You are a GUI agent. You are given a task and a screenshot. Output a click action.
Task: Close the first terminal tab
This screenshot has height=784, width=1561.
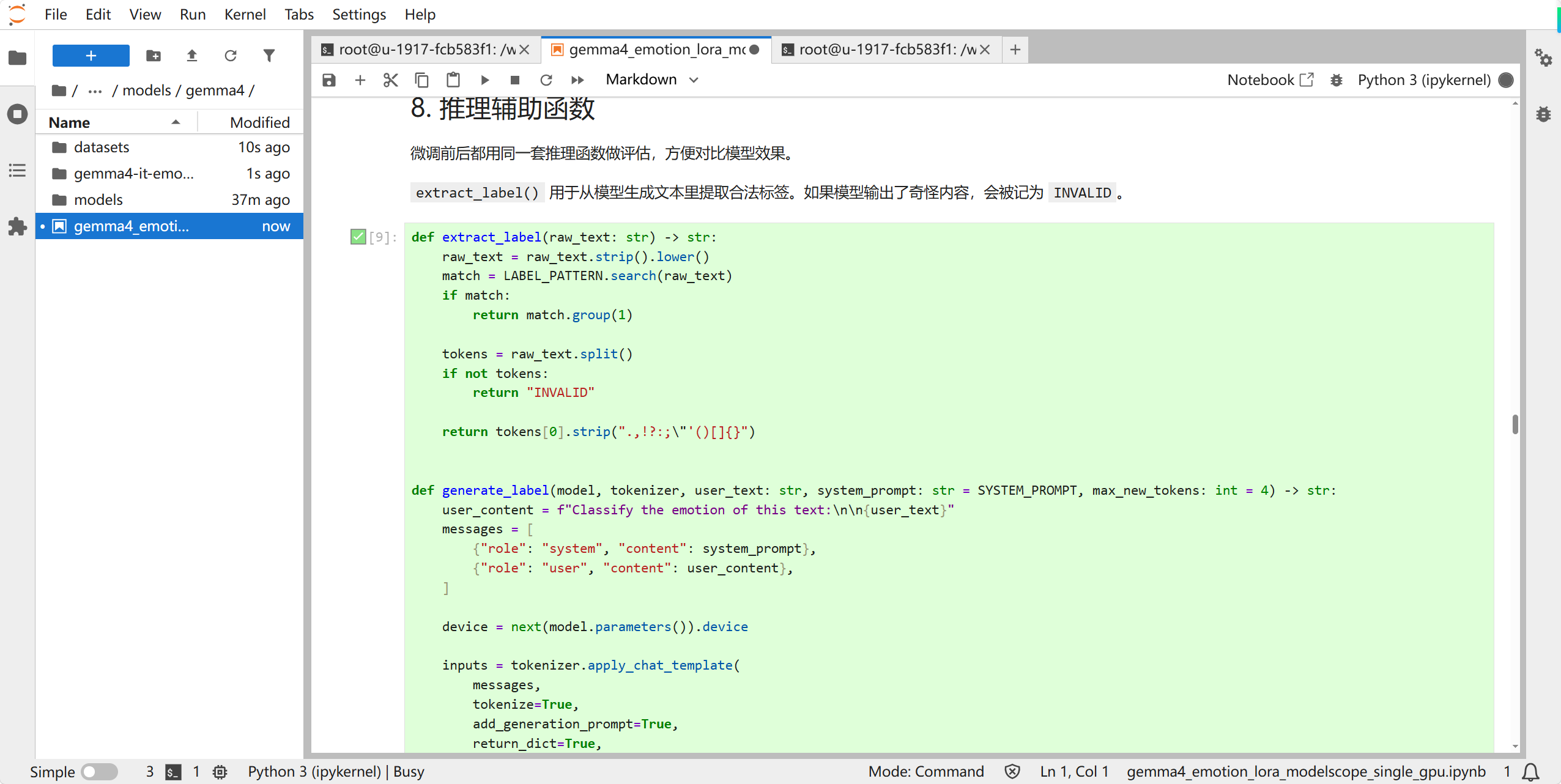pos(524,50)
